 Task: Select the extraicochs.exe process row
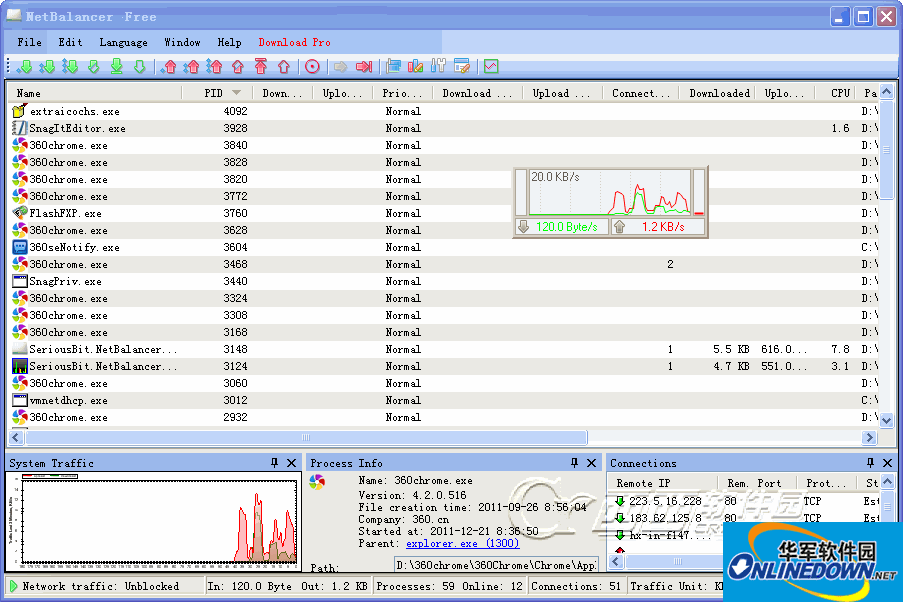pyautogui.click(x=443, y=111)
